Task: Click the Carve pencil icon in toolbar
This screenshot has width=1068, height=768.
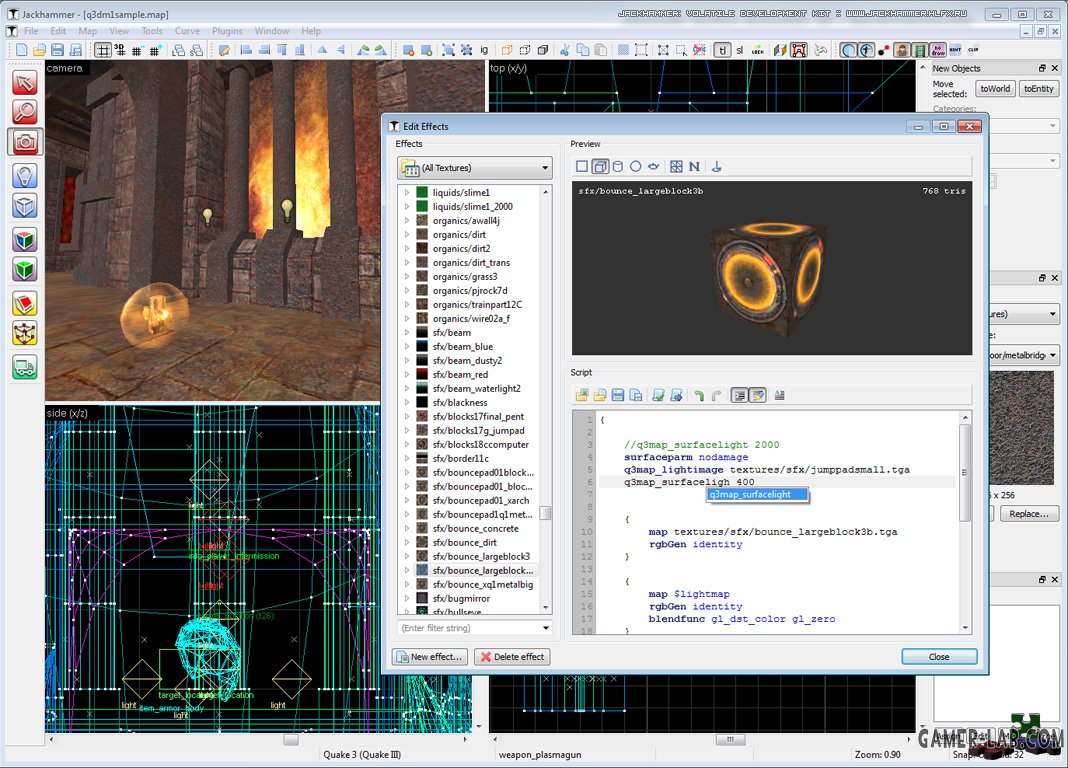Action: 224,50
